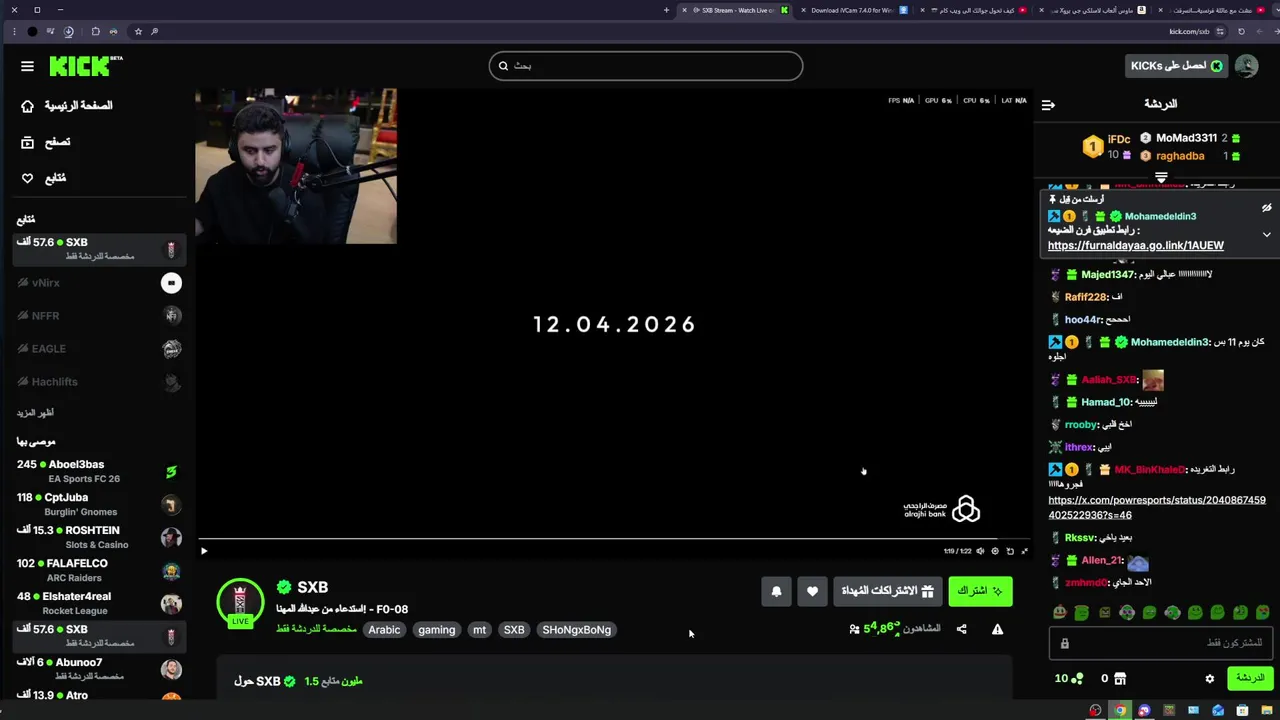
Task: Insert the first quick emote above chat input
Action: coord(1059,612)
